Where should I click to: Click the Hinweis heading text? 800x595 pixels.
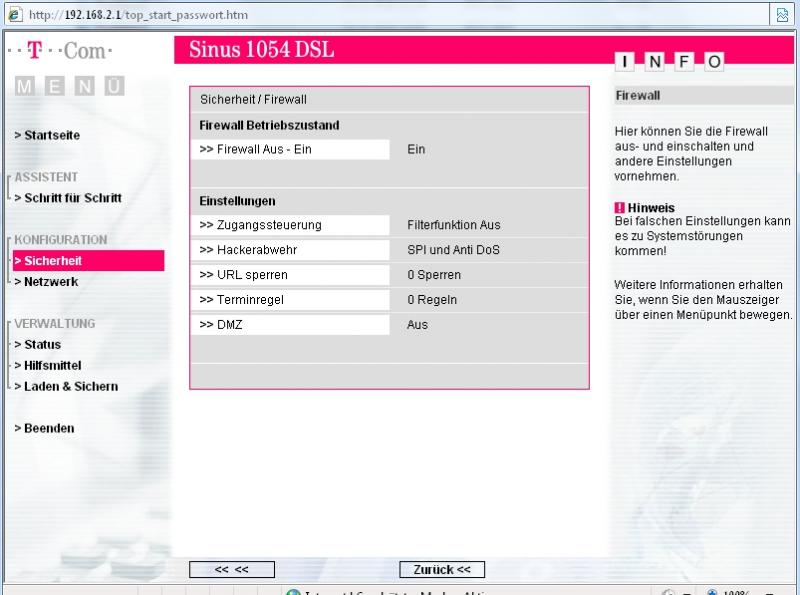click(x=651, y=208)
